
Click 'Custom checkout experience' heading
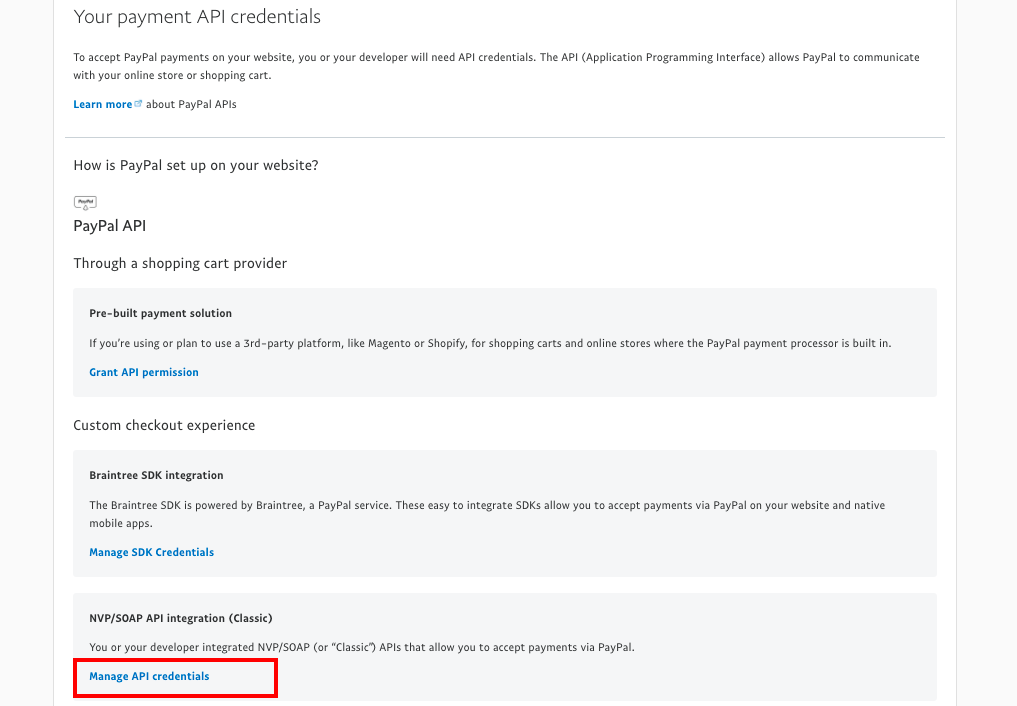(164, 425)
